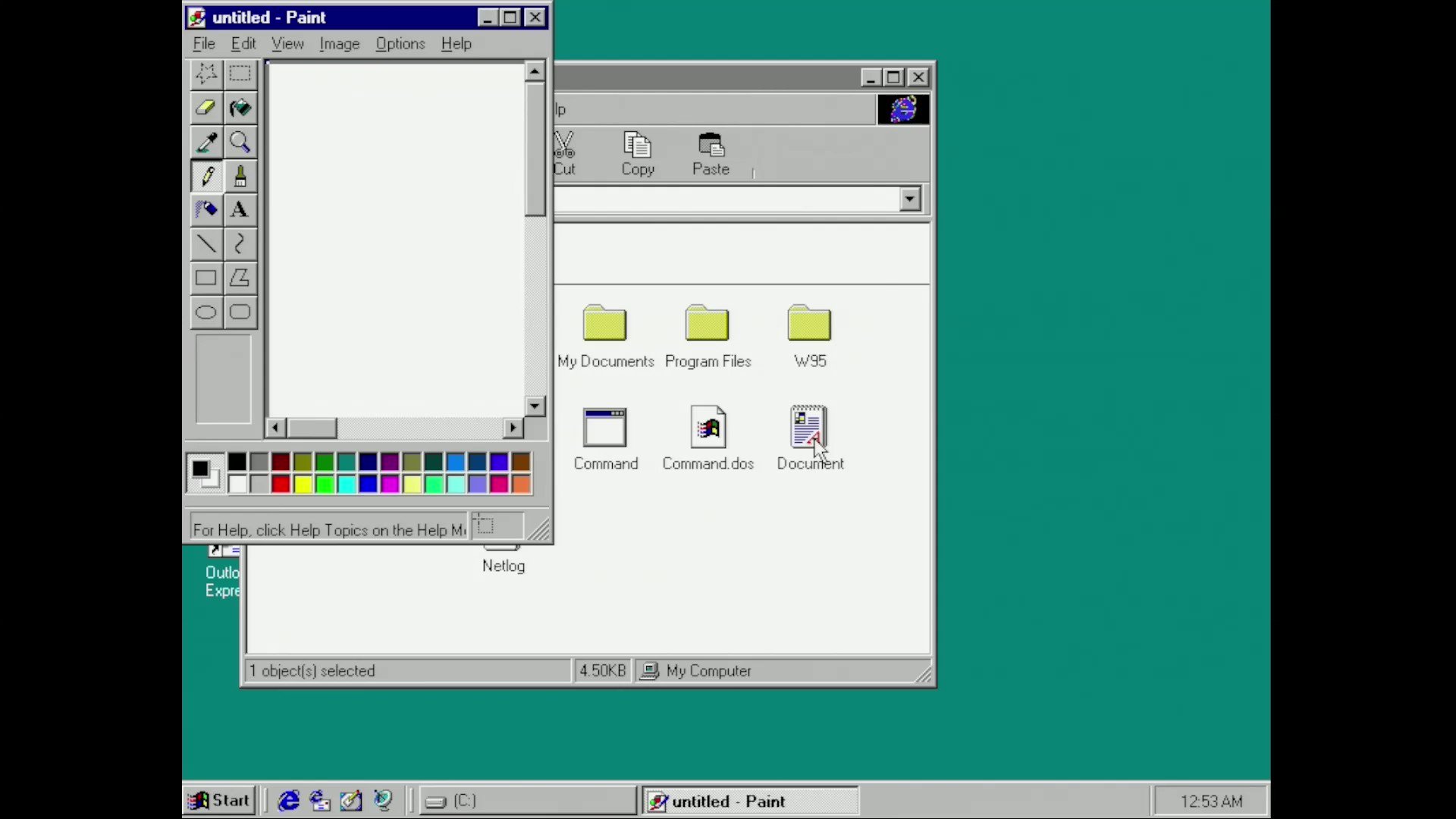1456x819 pixels.
Task: Open the Options menu in Paint
Action: click(x=400, y=44)
